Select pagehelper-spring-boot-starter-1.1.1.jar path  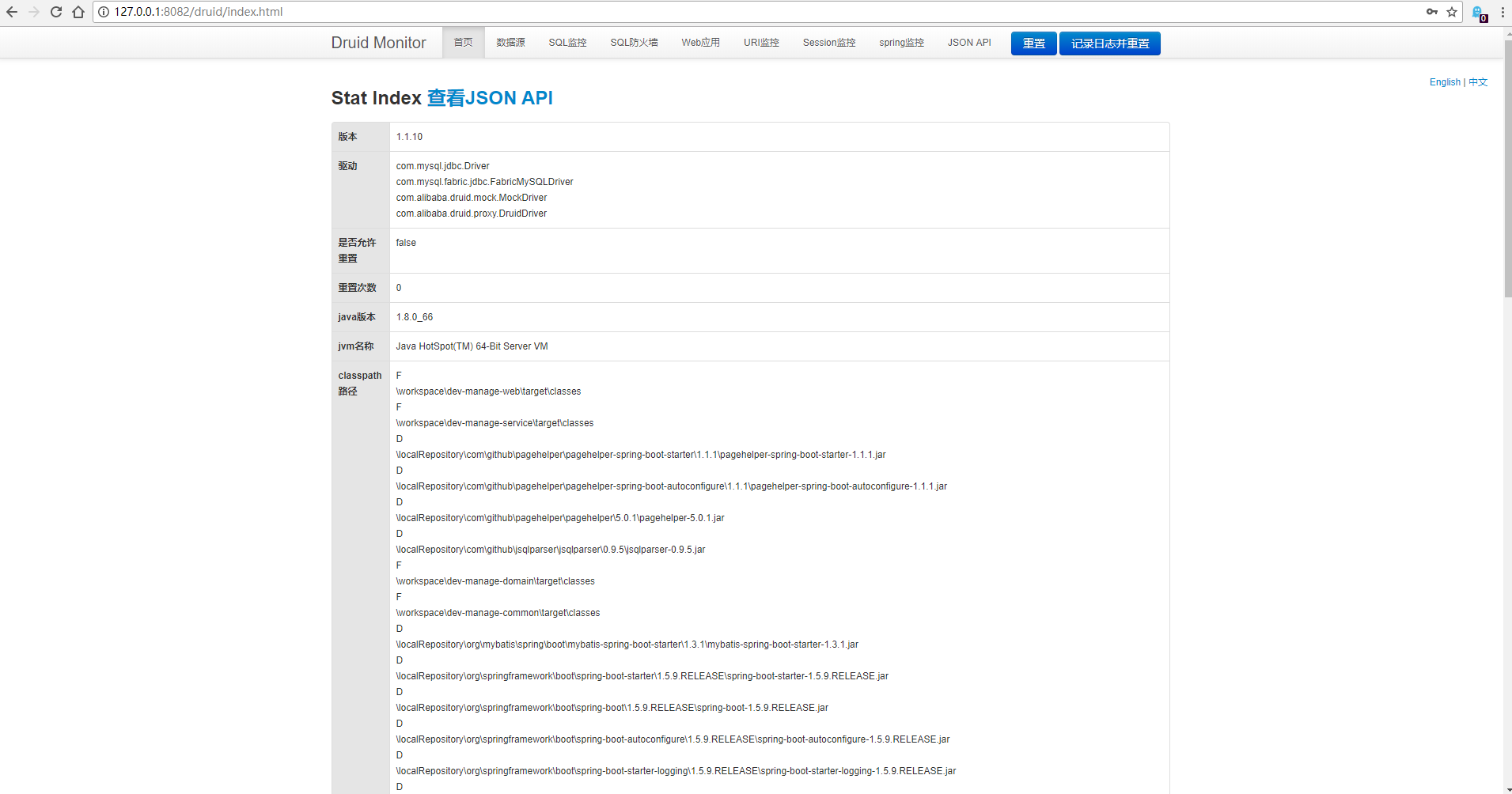(x=641, y=455)
